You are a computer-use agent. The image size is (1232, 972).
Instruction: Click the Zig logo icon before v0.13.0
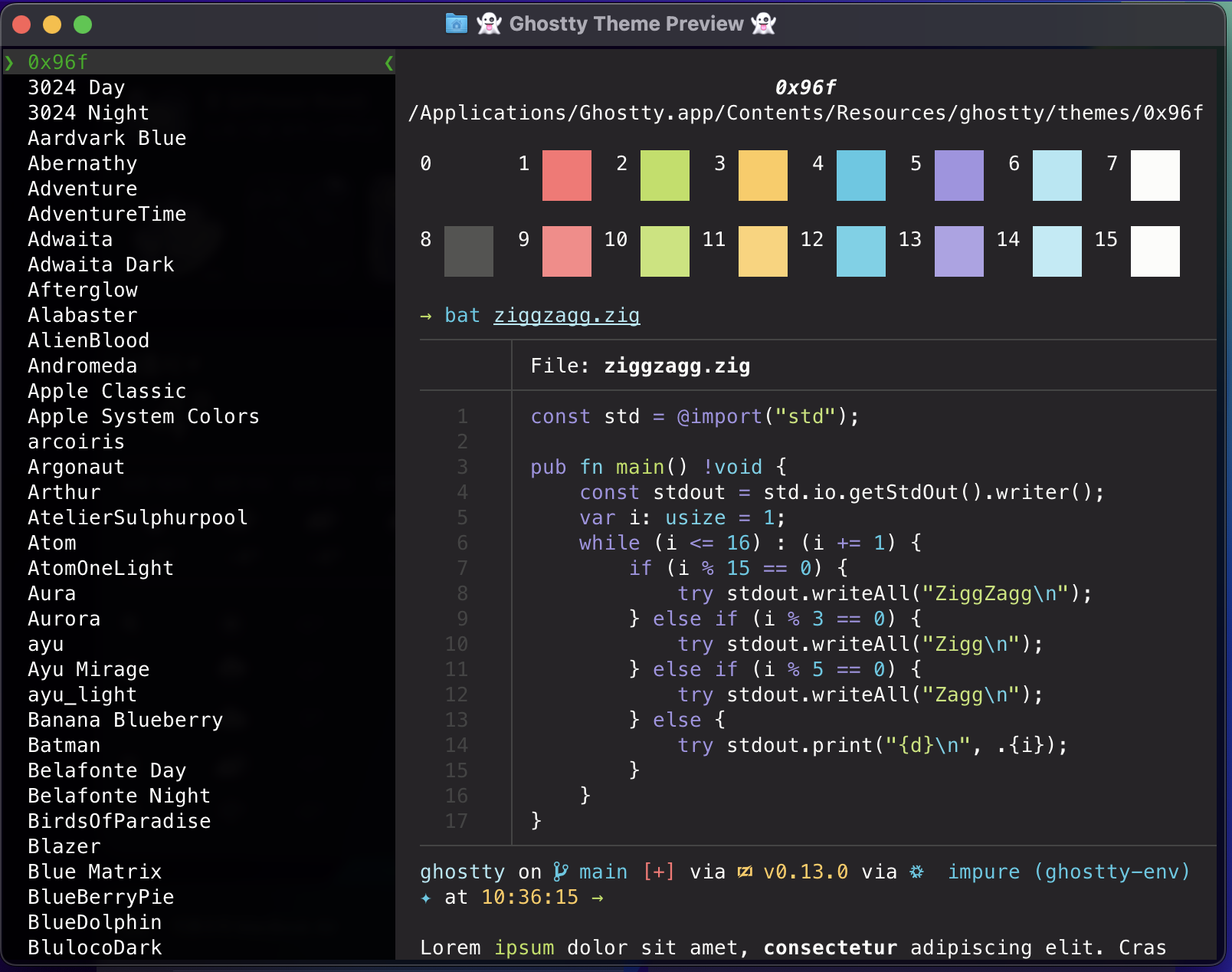click(x=745, y=872)
